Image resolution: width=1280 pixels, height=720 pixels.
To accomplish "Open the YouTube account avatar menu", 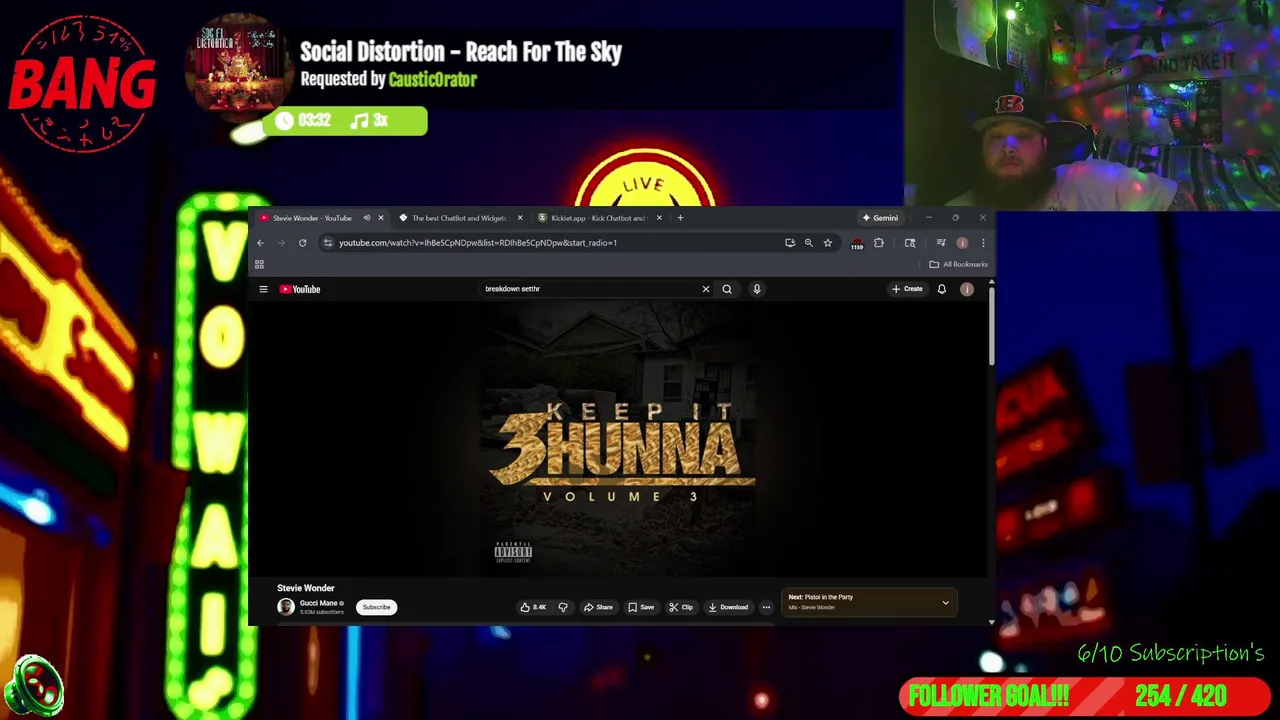I will [967, 289].
